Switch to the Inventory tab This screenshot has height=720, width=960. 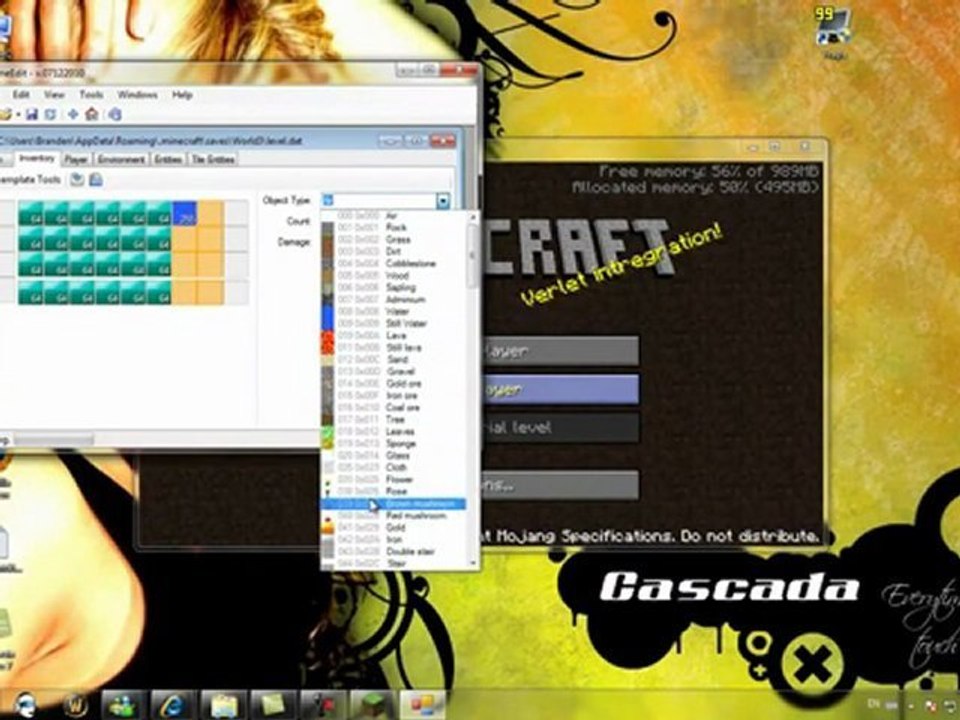(36, 159)
